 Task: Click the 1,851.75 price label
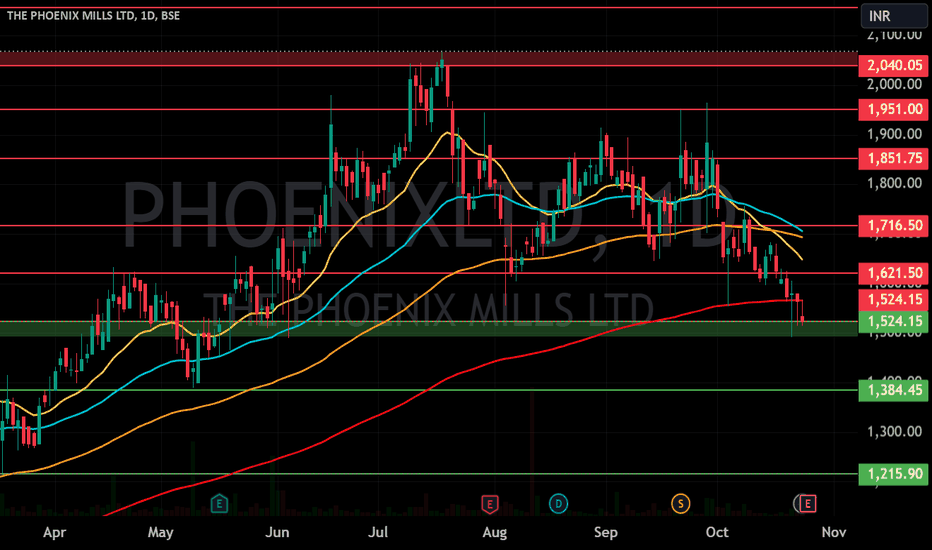(893, 159)
